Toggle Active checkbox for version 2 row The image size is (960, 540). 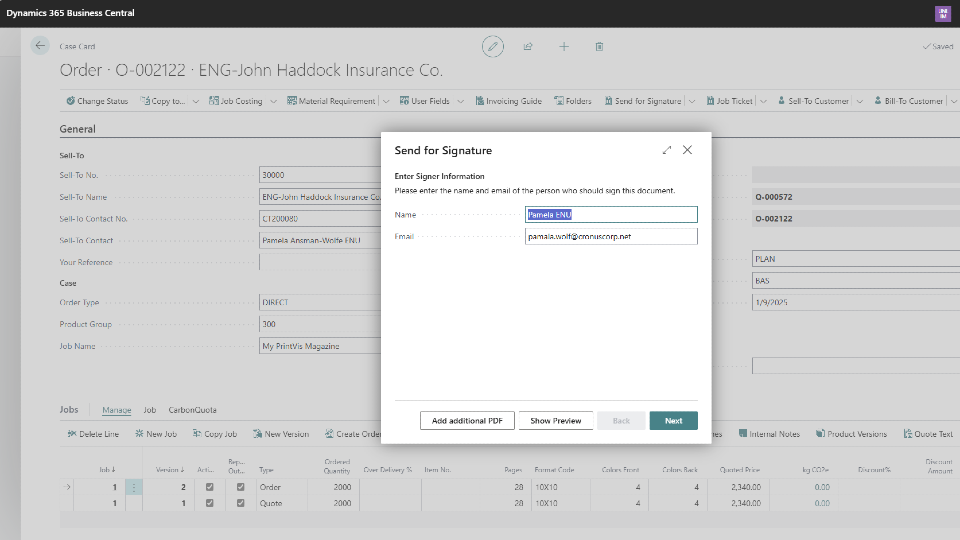209,487
